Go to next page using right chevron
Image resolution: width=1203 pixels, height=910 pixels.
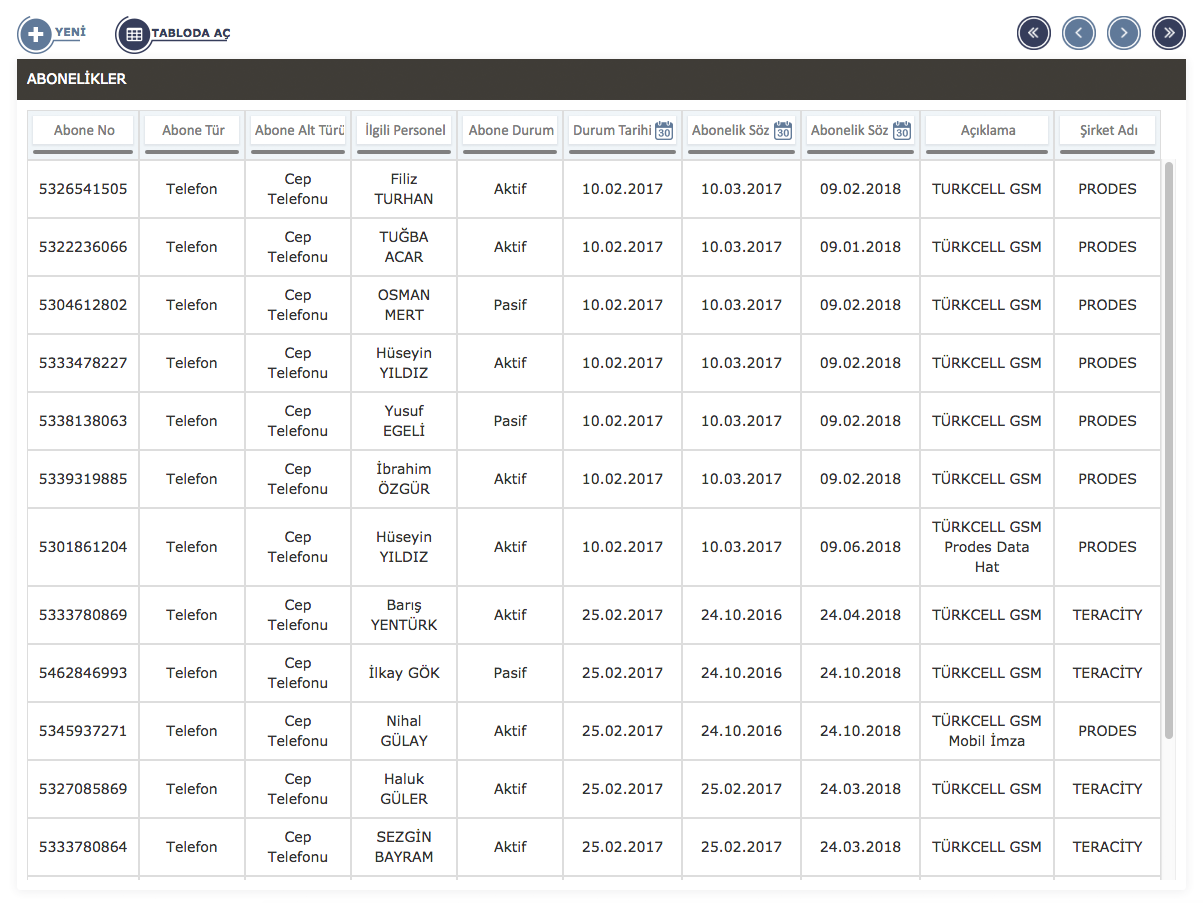pos(1124,33)
